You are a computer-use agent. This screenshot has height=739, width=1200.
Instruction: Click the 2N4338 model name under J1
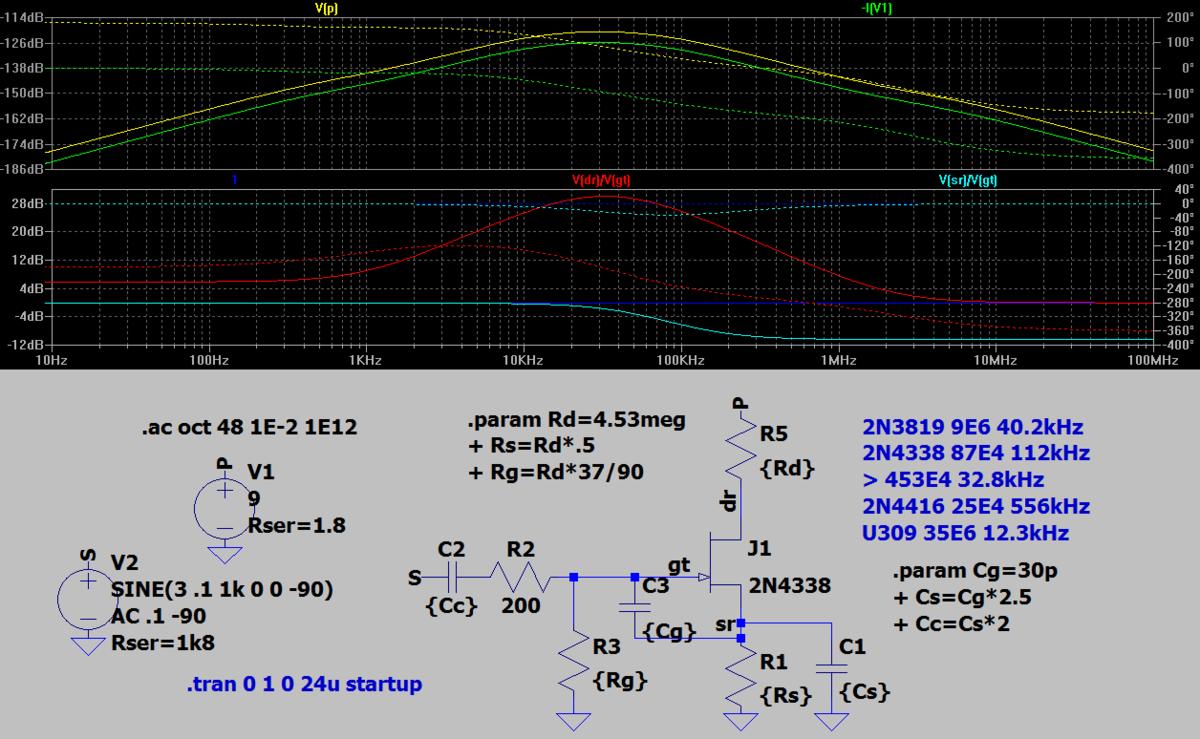[787, 585]
